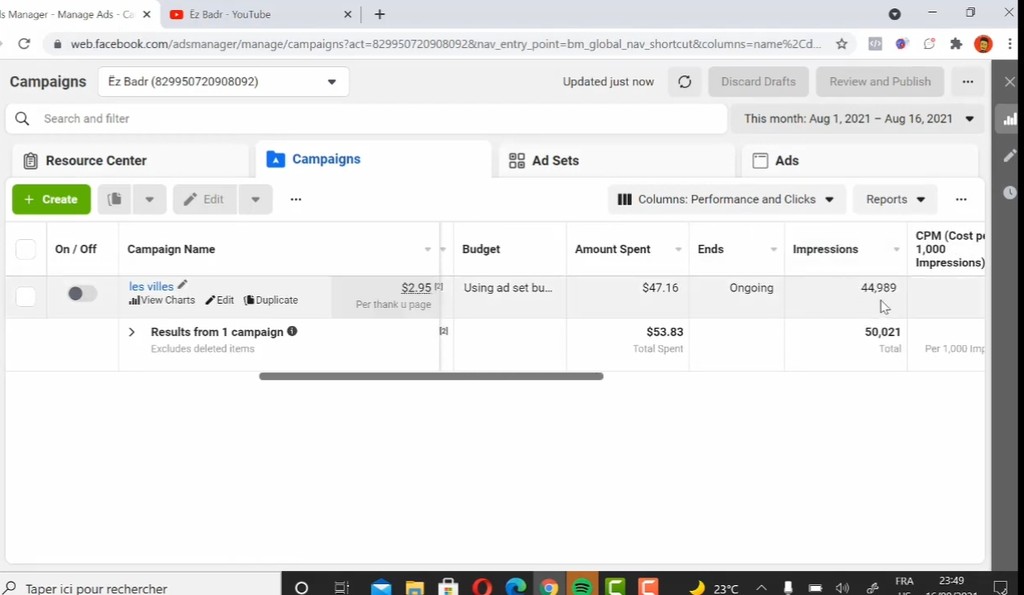Open Microsoft Edge from the taskbar
The height and width of the screenshot is (595, 1024).
[x=515, y=587]
